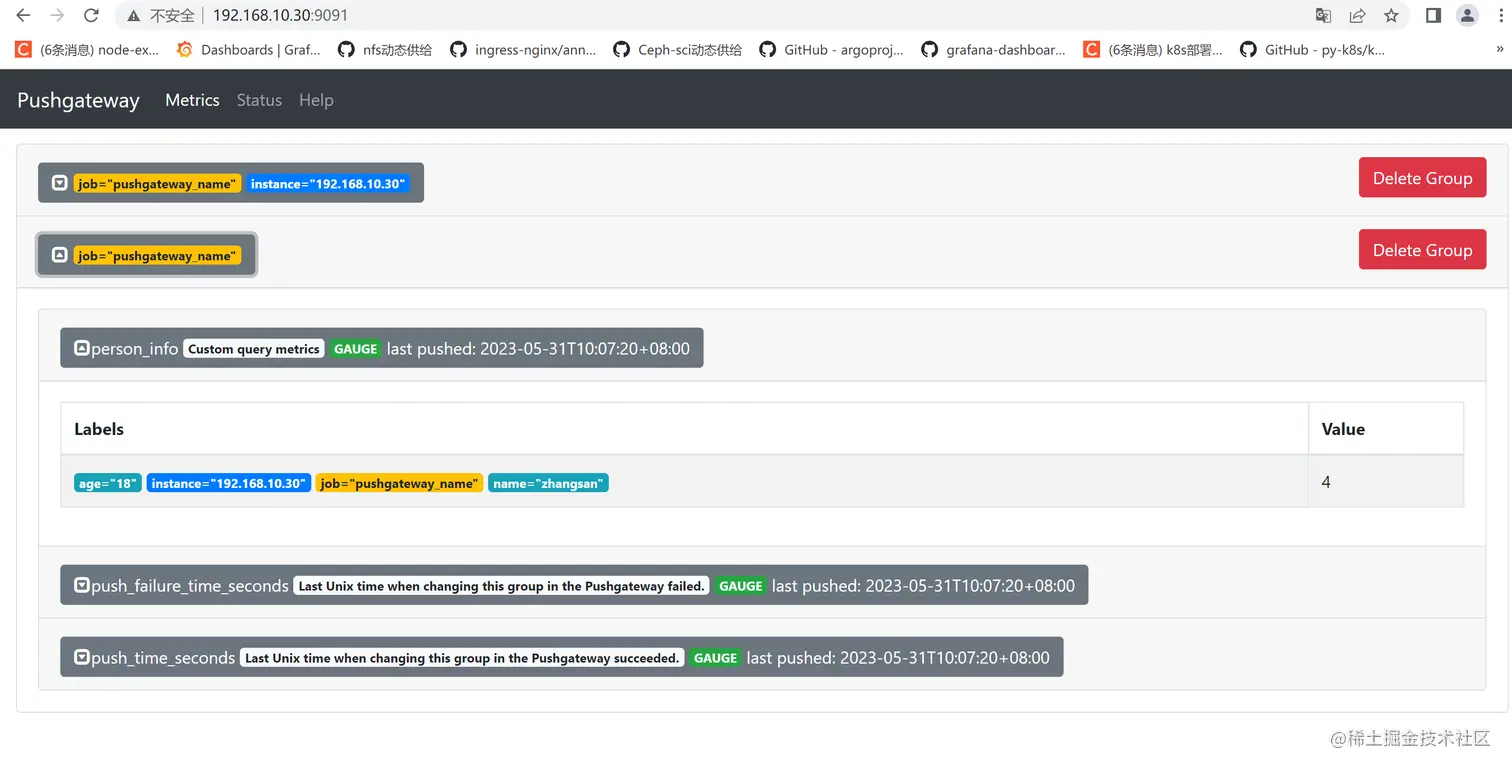Click the not-secure warning icon

[133, 16]
